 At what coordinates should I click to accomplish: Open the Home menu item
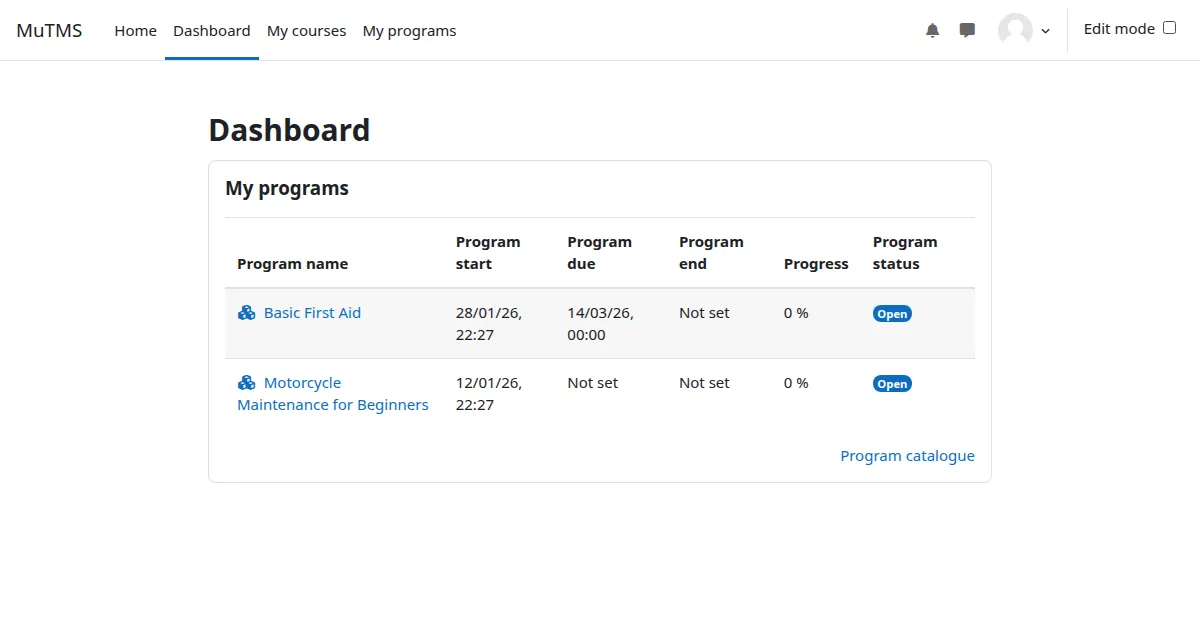coord(135,30)
